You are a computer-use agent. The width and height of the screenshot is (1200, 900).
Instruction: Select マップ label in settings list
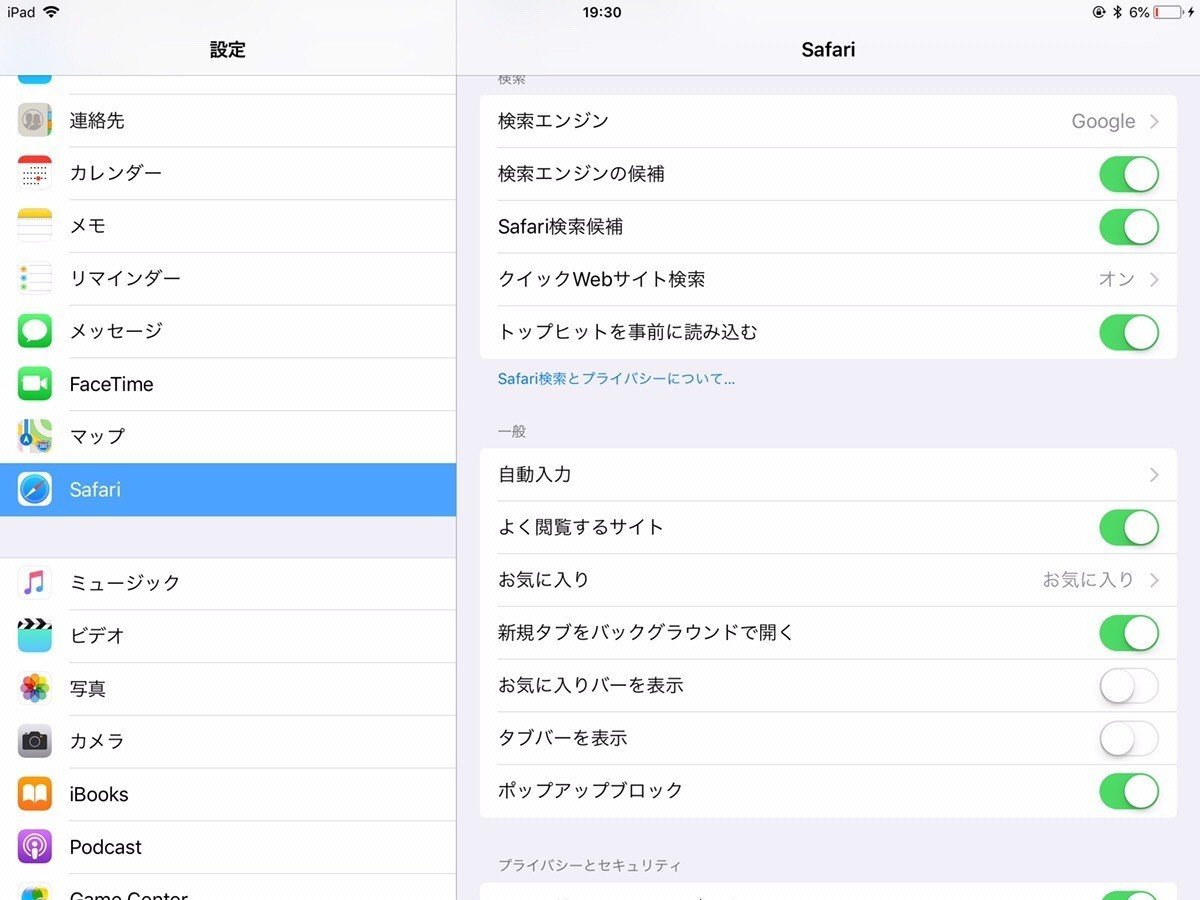coord(97,436)
